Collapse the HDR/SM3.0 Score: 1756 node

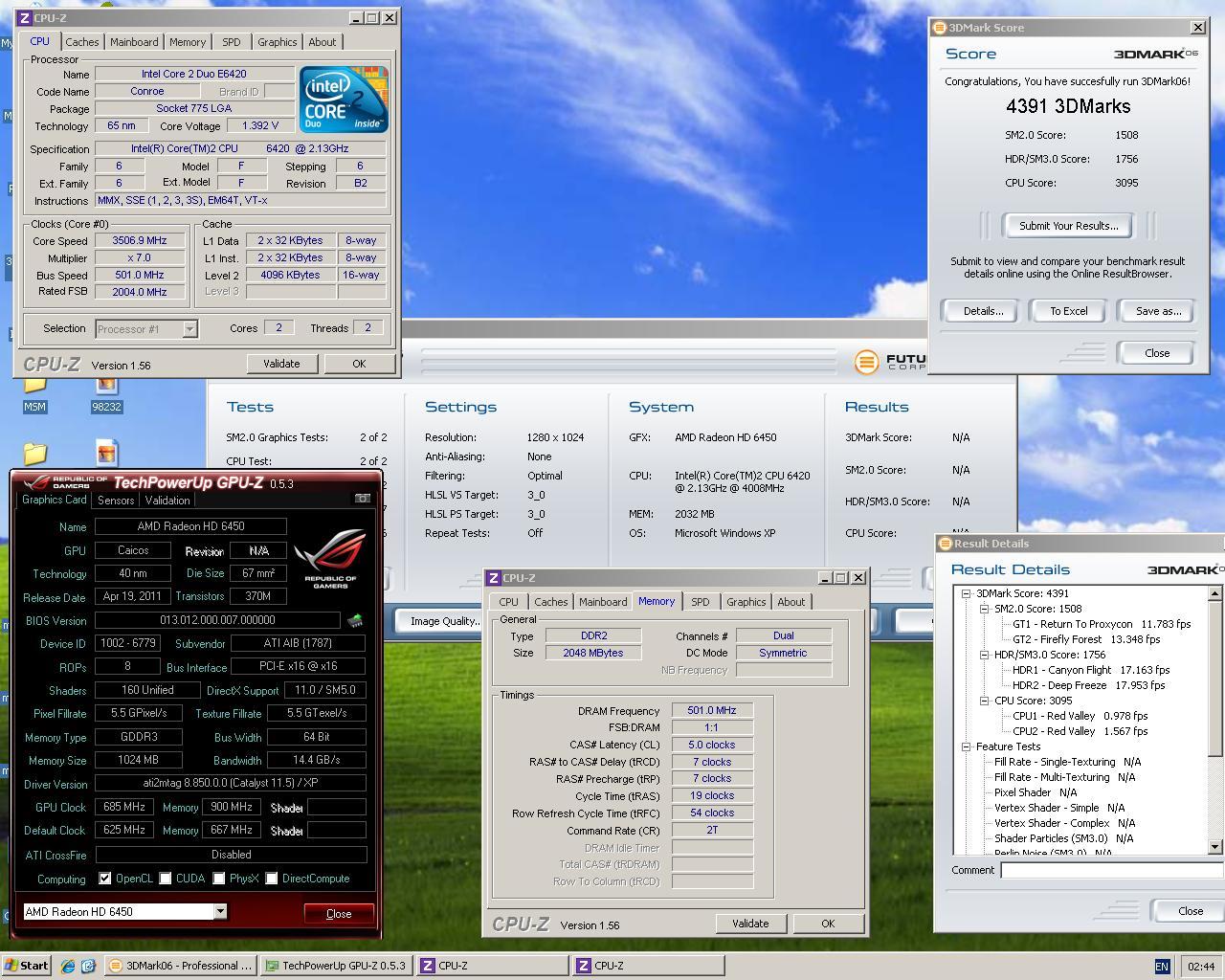(985, 655)
